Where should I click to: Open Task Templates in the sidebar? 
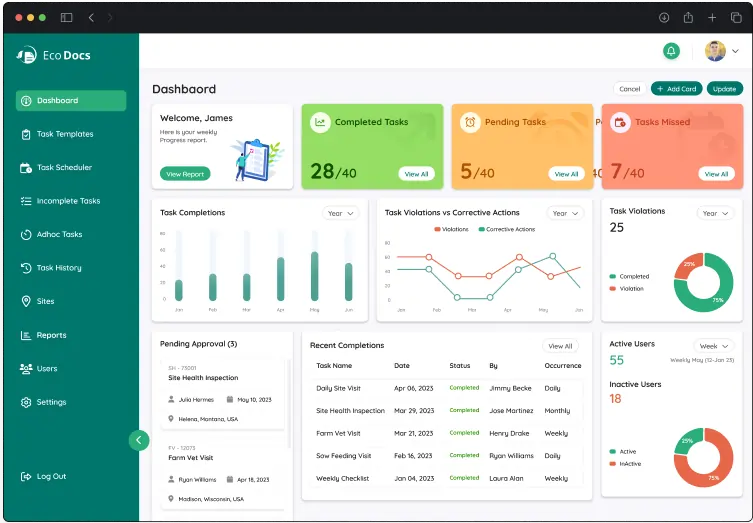[65, 134]
